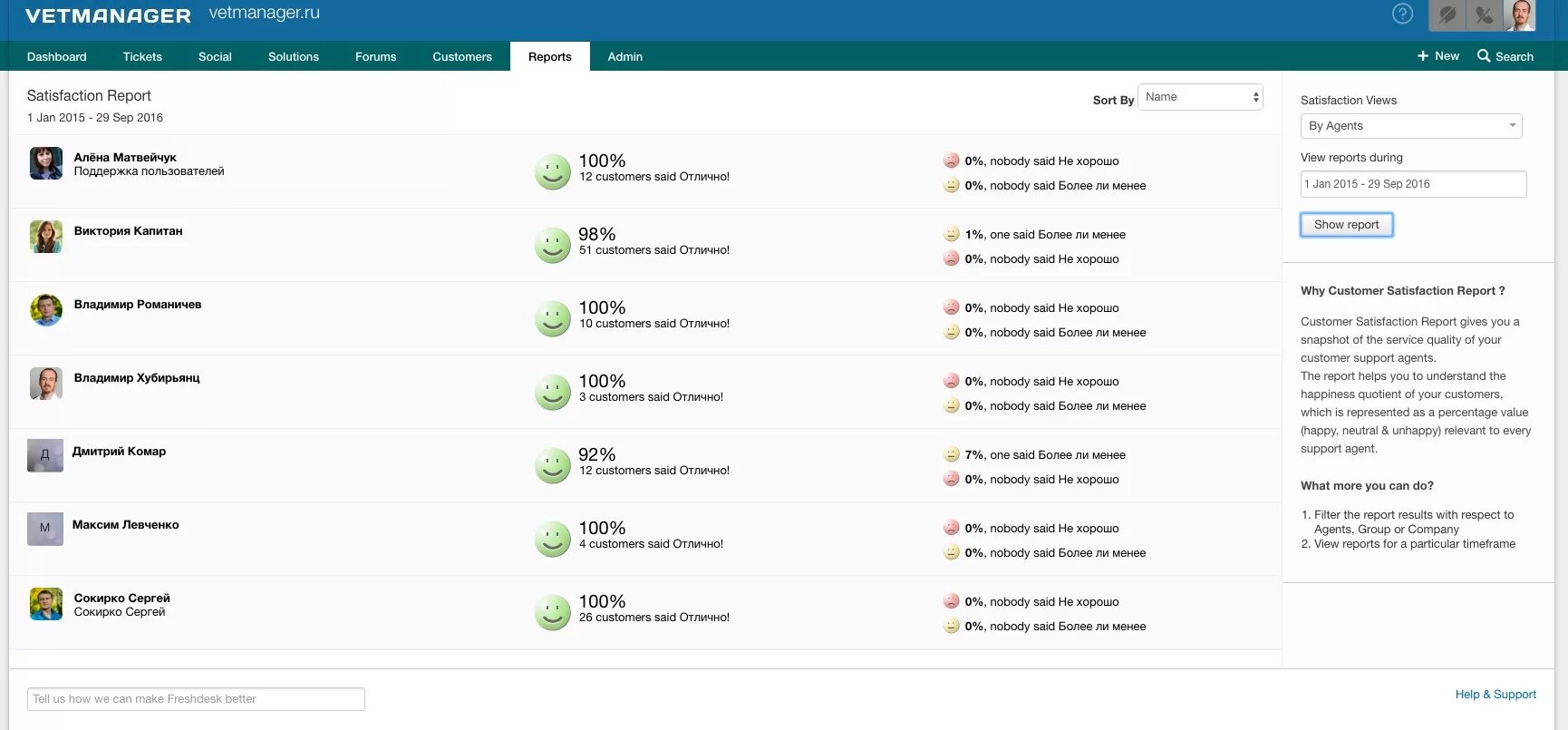Open Владимир Романичев's avatar photo
This screenshot has height=730, width=1568.
[46, 310]
